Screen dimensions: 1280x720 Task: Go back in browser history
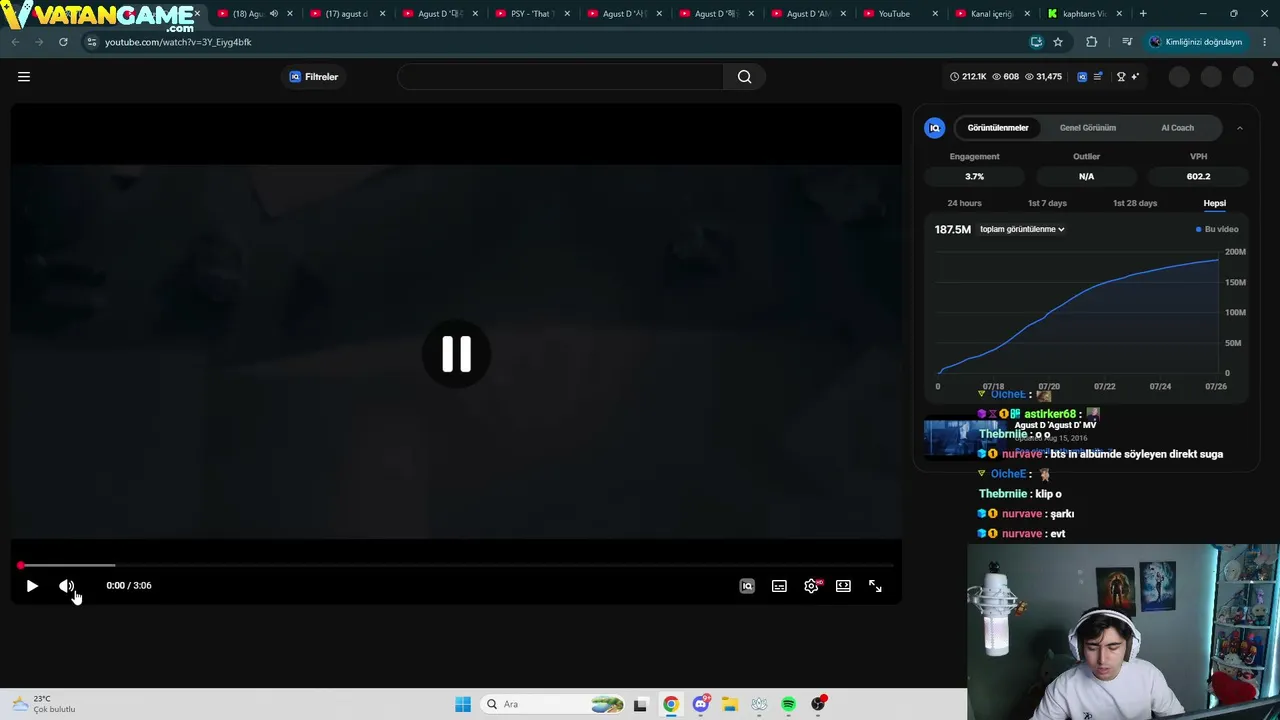tap(15, 42)
